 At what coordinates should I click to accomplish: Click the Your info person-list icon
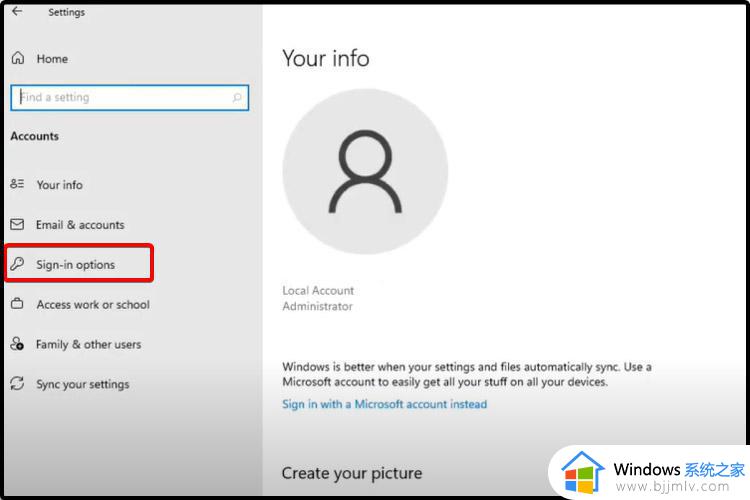pos(17,184)
